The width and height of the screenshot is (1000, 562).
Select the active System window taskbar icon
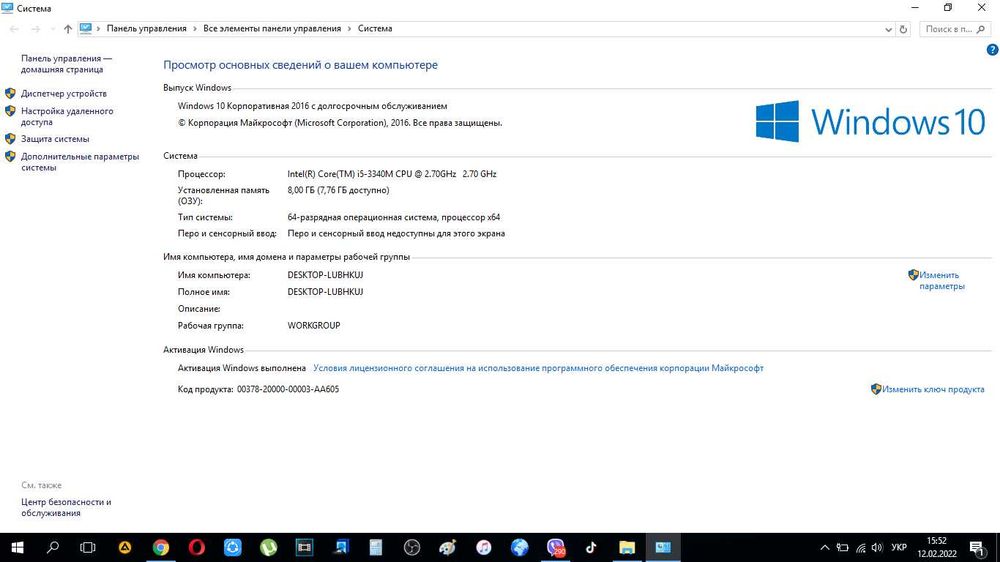coord(663,547)
